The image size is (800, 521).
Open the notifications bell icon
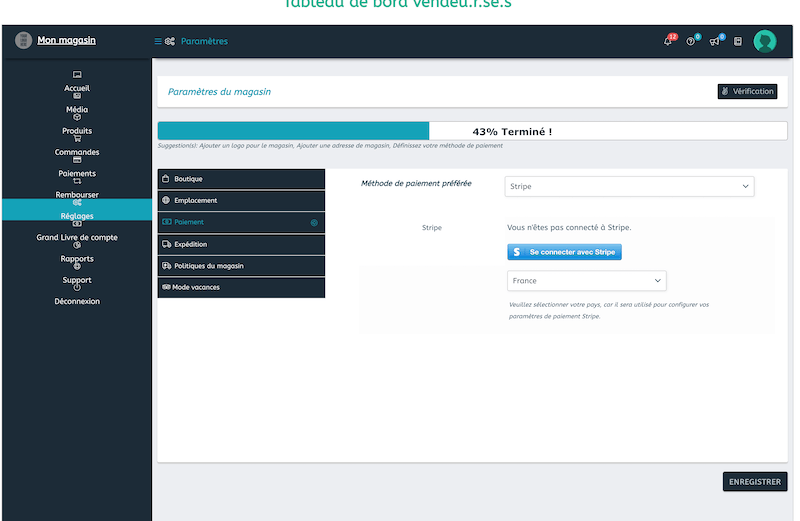pyautogui.click(x=668, y=41)
